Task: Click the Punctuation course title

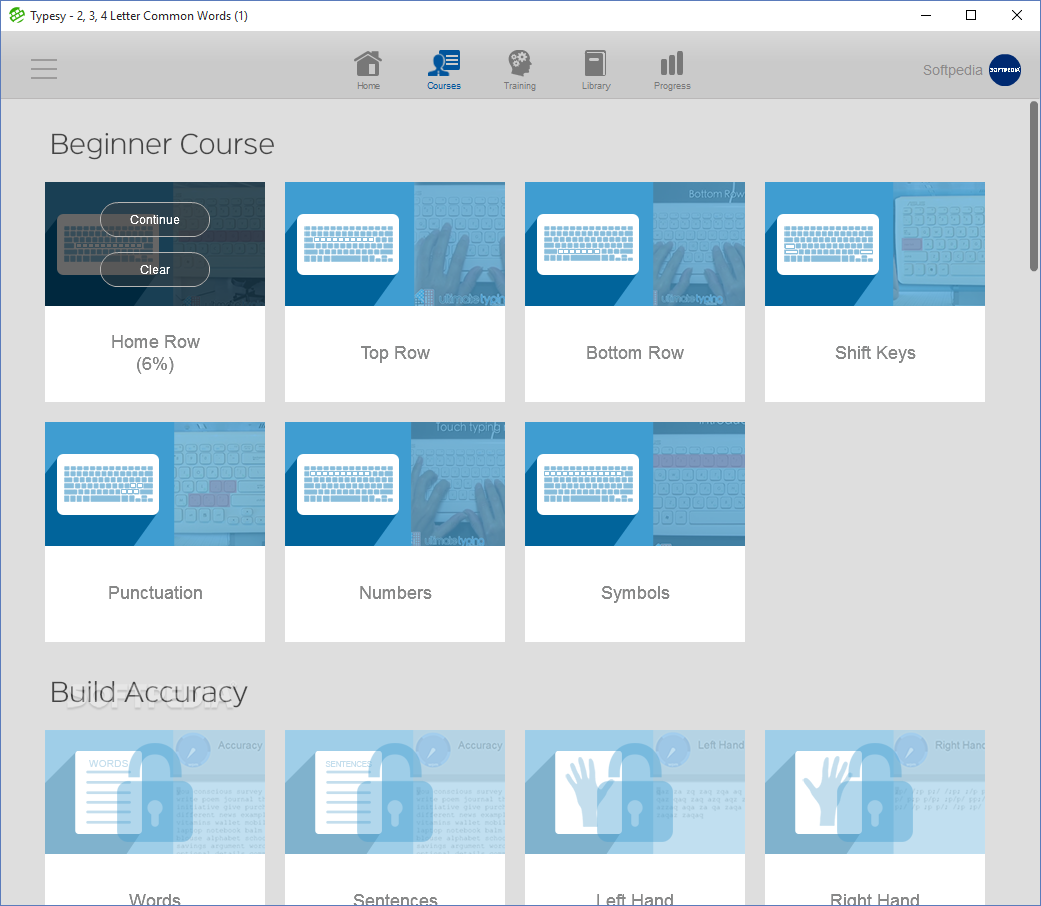Action: 155,593
